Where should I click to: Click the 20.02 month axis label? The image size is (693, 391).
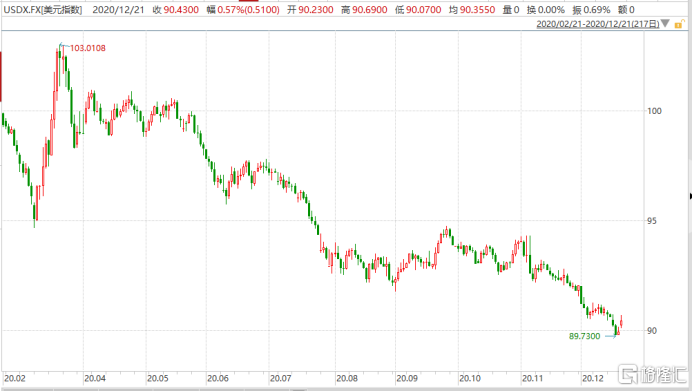(x=15, y=379)
